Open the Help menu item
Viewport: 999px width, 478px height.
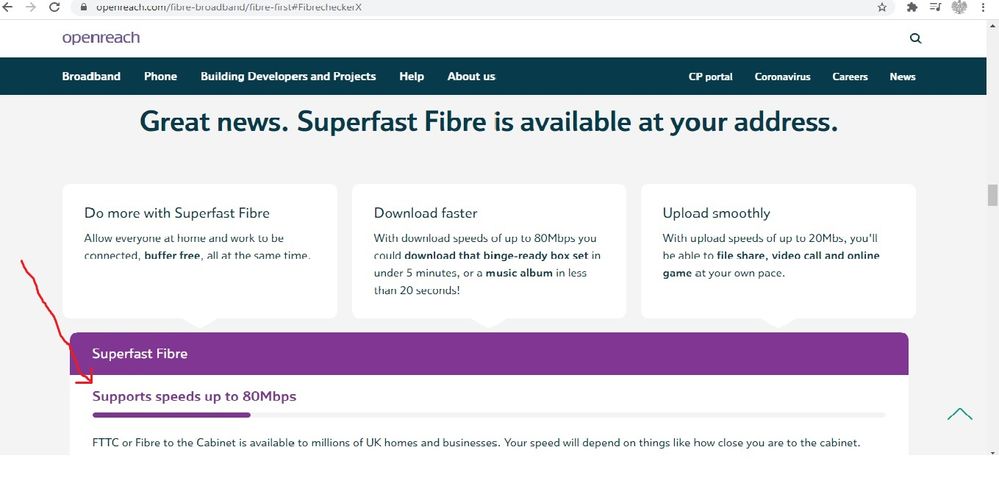411,76
